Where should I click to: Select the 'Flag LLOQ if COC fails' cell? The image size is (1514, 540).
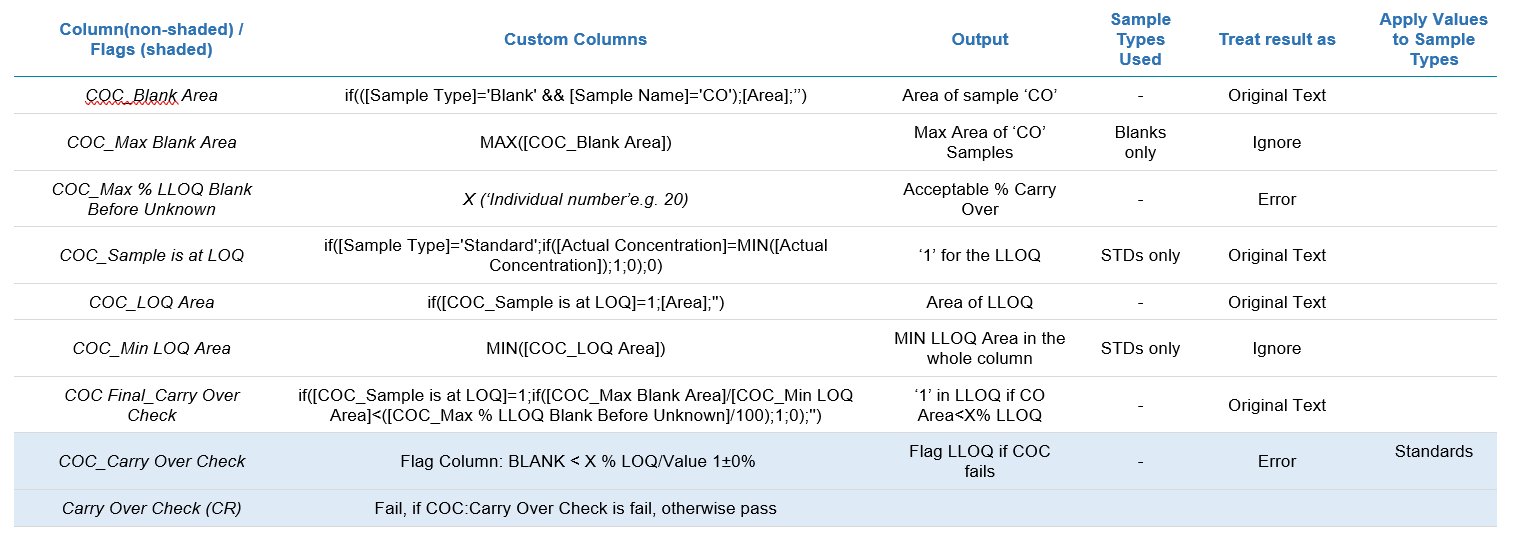tap(979, 461)
